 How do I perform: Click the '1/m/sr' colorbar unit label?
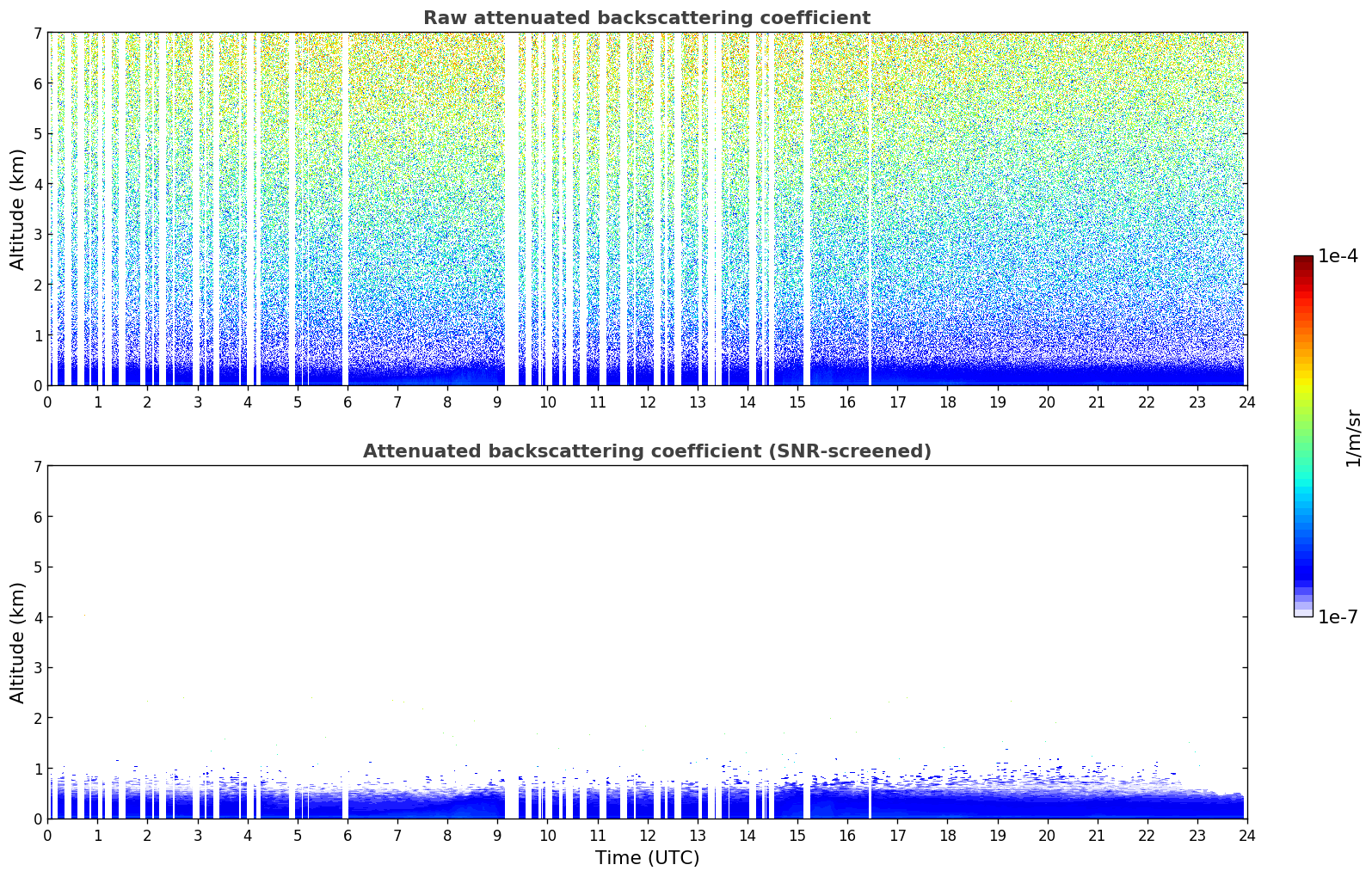1353,438
